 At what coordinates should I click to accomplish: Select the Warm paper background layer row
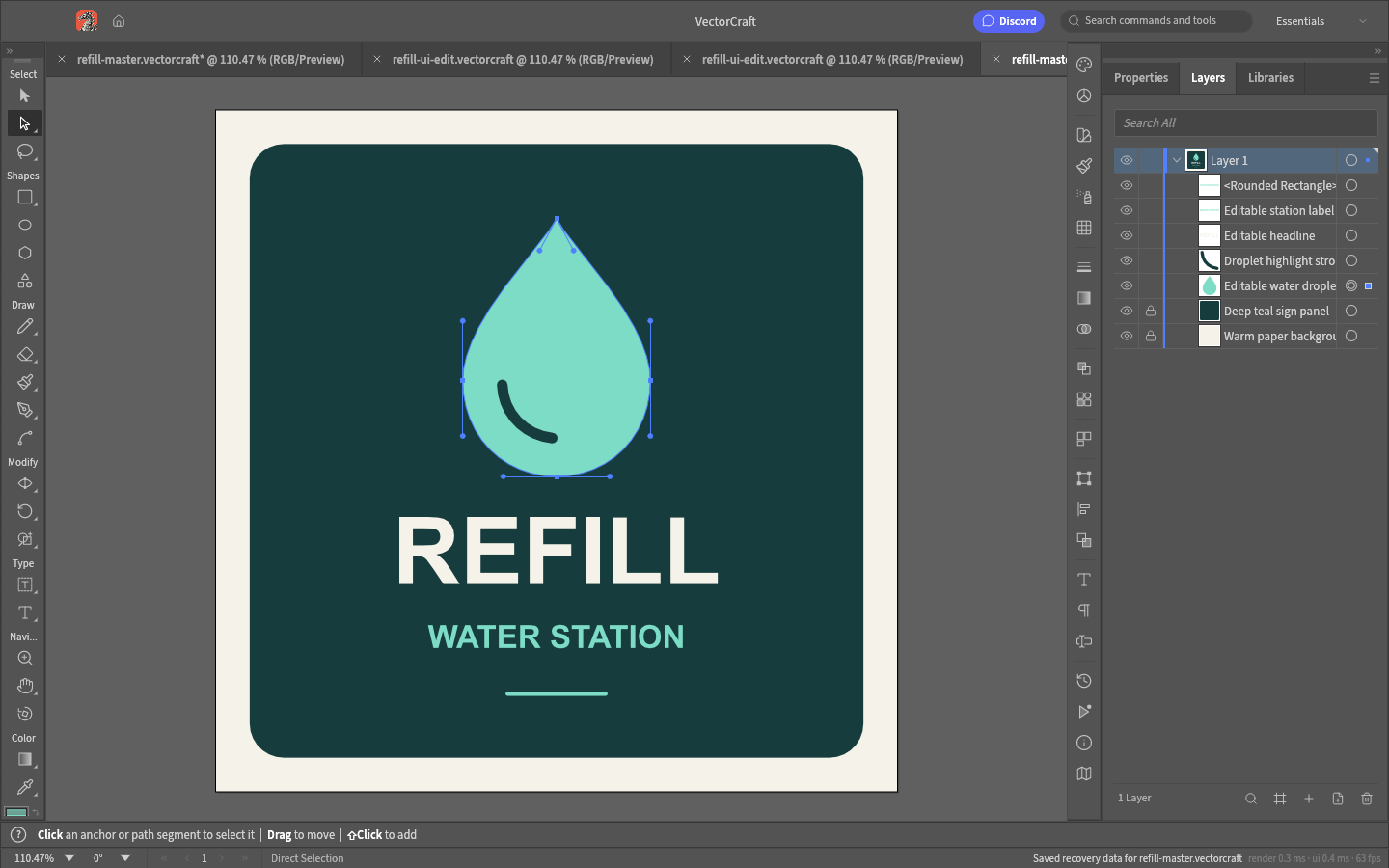pos(1246,336)
